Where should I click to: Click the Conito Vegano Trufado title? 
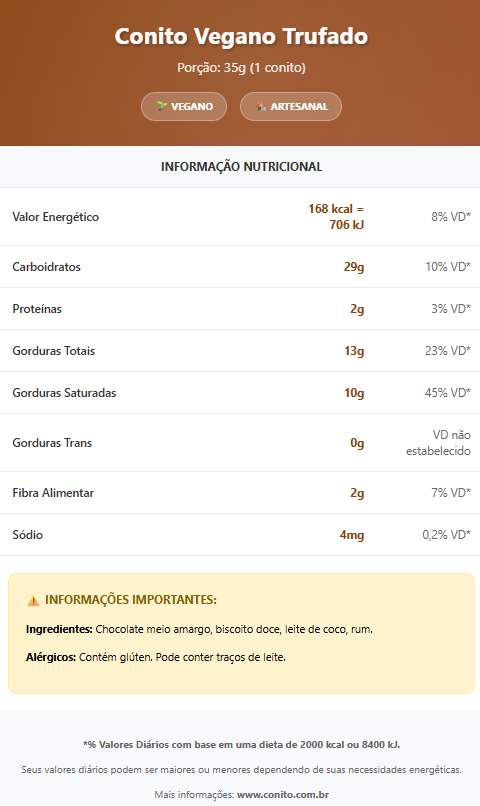(x=241, y=36)
